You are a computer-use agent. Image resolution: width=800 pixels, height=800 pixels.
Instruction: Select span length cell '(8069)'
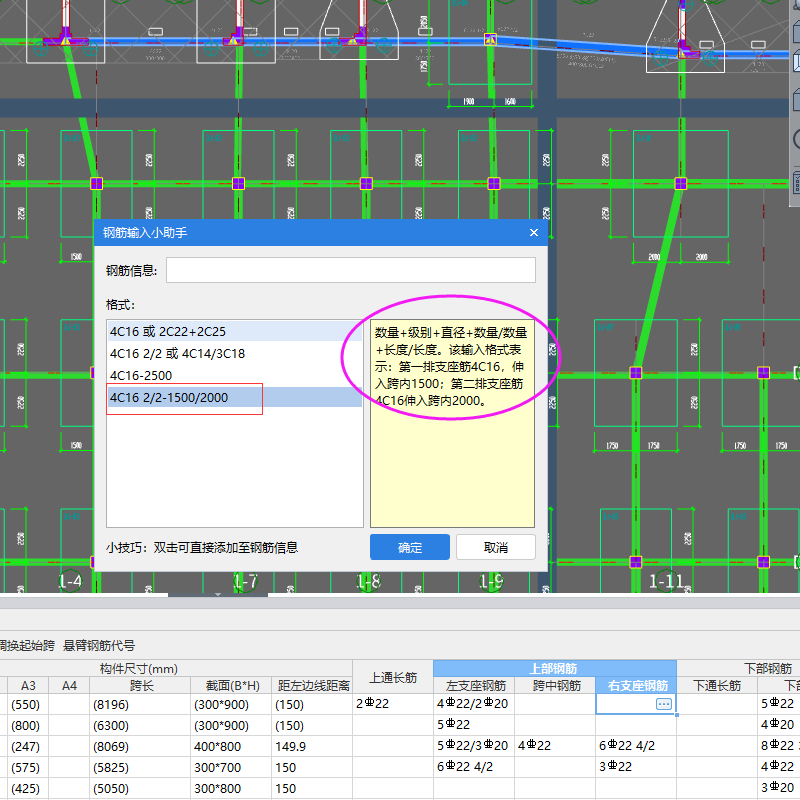coord(140,746)
